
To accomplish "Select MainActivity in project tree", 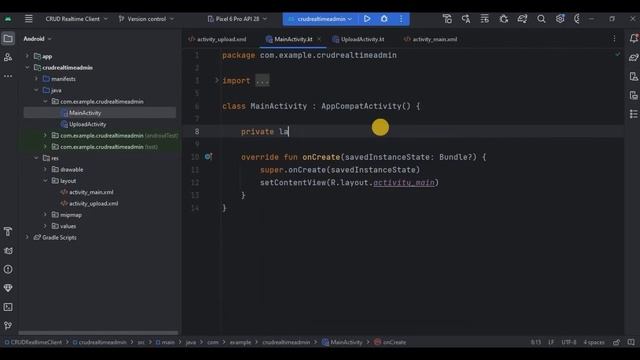I will [x=100, y=113].
